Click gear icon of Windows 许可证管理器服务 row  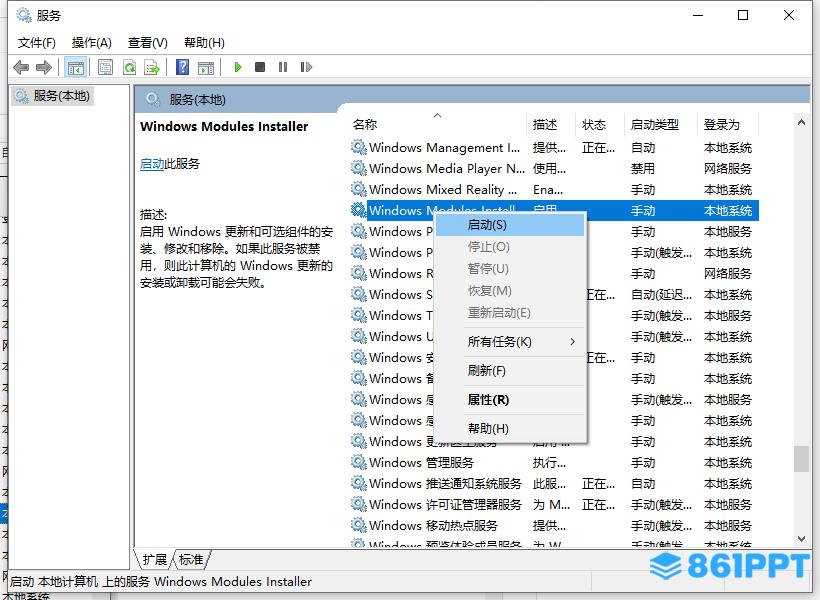358,504
